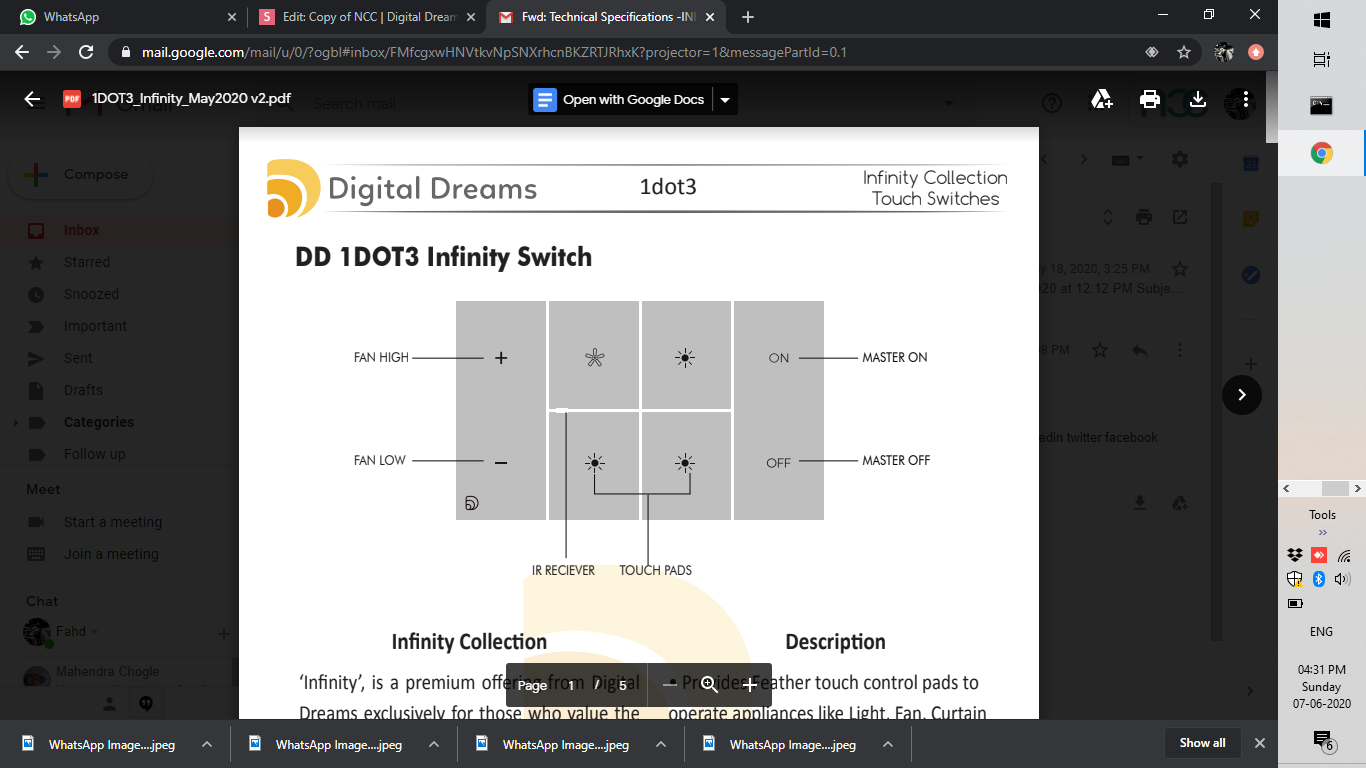
Task: Download the 1DOT3 Infinity PDF
Action: pos(1197,99)
